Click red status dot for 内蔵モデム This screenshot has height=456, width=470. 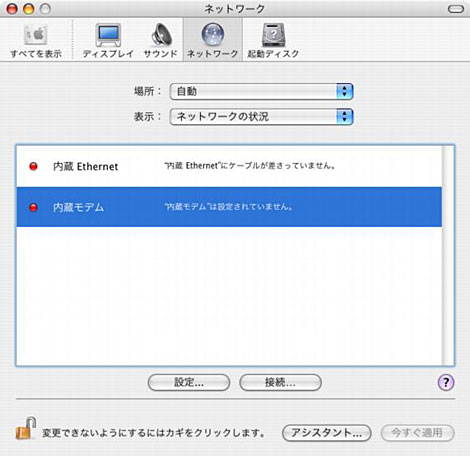[x=33, y=207]
